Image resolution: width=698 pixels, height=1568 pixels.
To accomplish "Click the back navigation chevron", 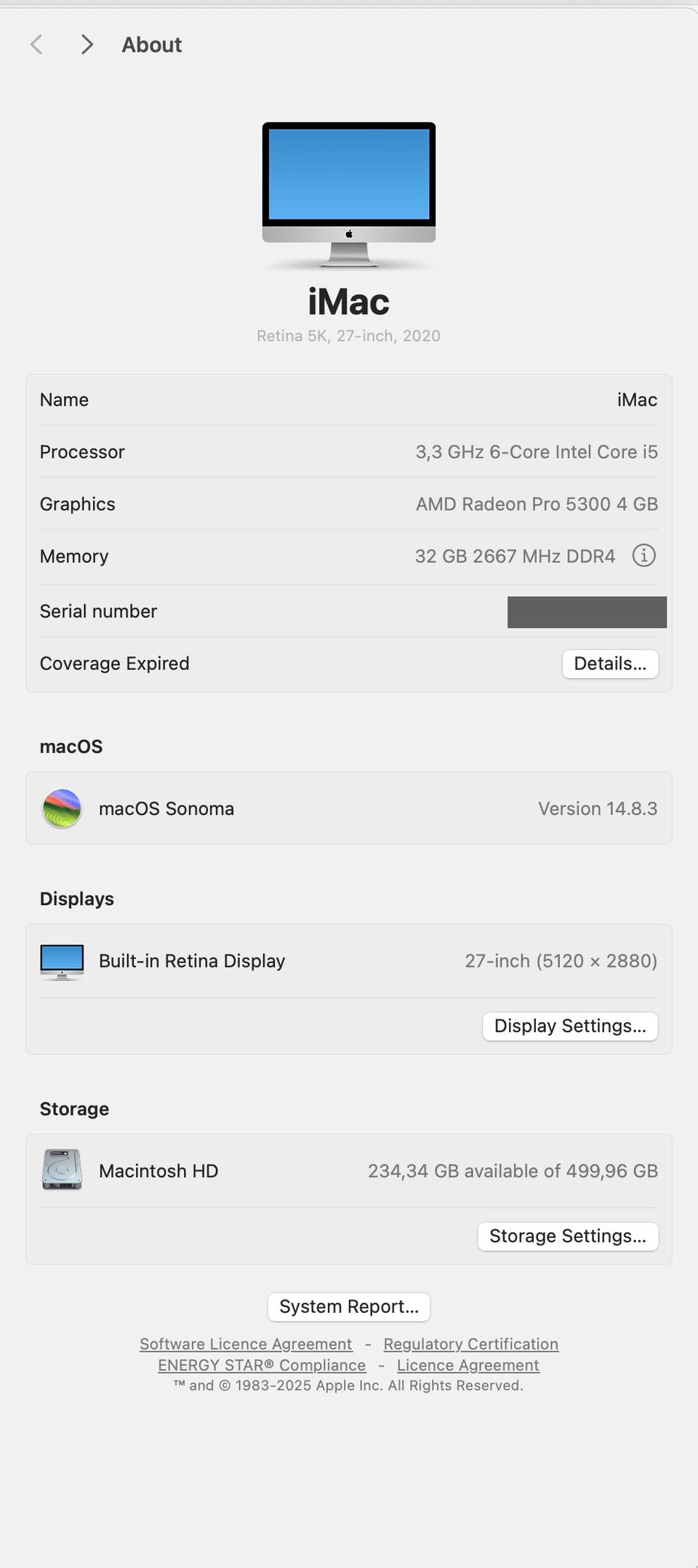I will click(x=36, y=44).
